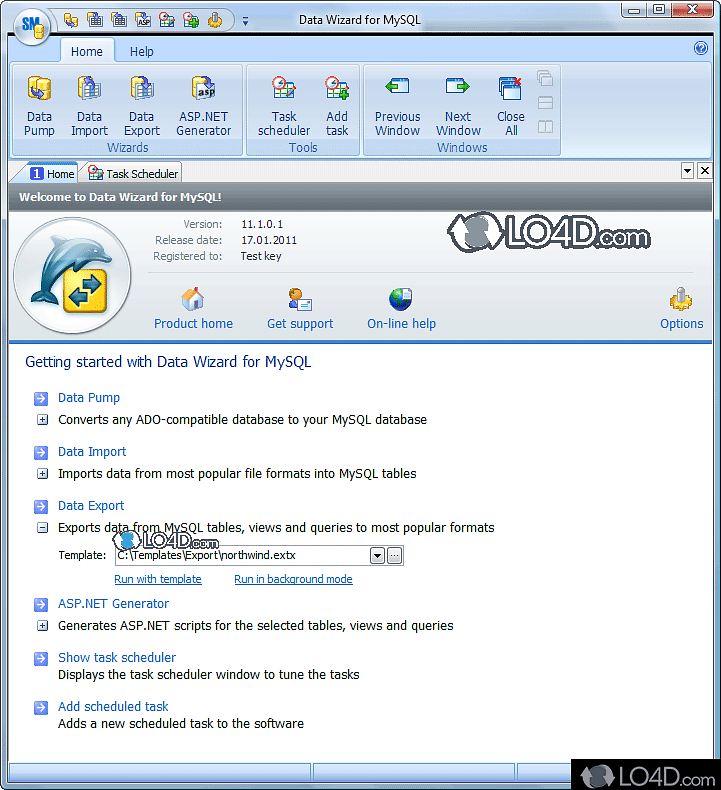This screenshot has height=790, width=721.
Task: Start the ASP.NET Generator wizard in ribbon
Action: (x=204, y=106)
